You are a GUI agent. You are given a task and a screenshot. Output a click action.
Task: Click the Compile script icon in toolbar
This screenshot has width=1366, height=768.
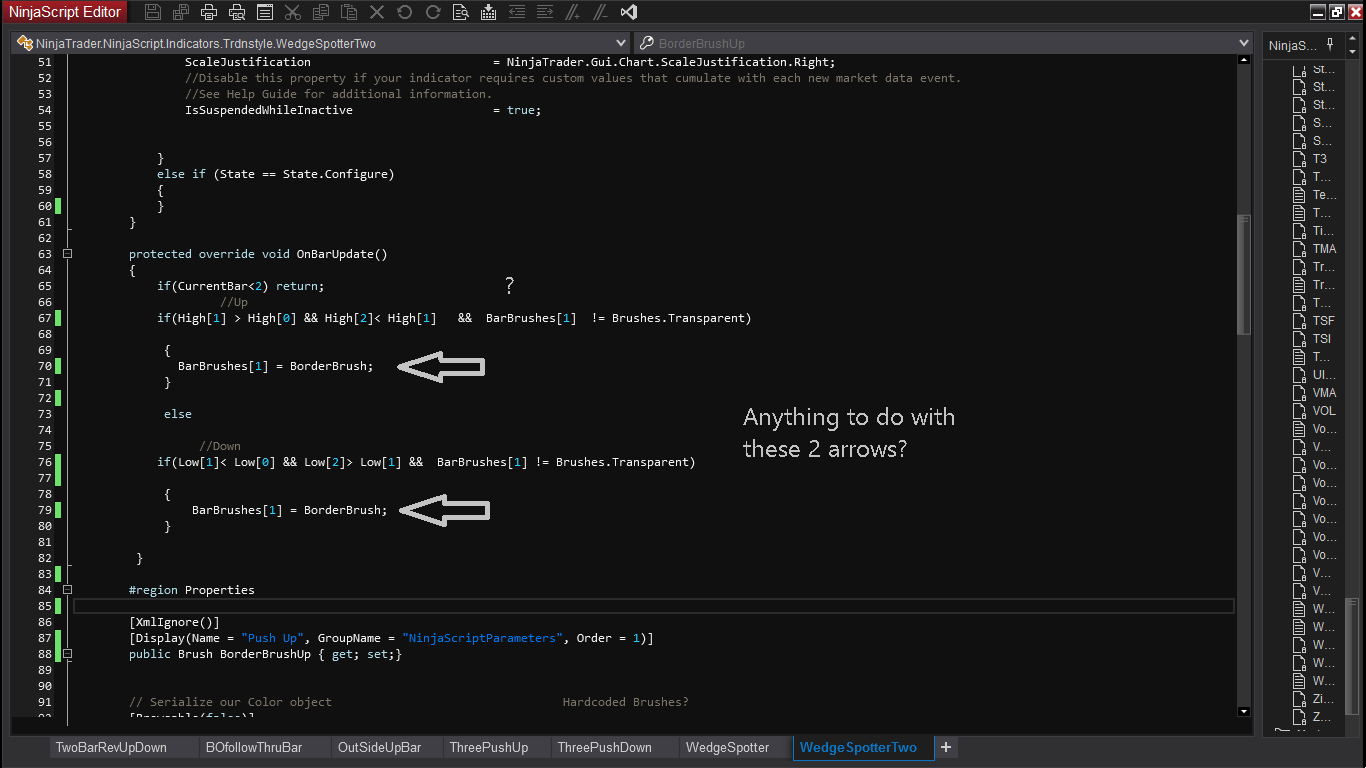487,13
